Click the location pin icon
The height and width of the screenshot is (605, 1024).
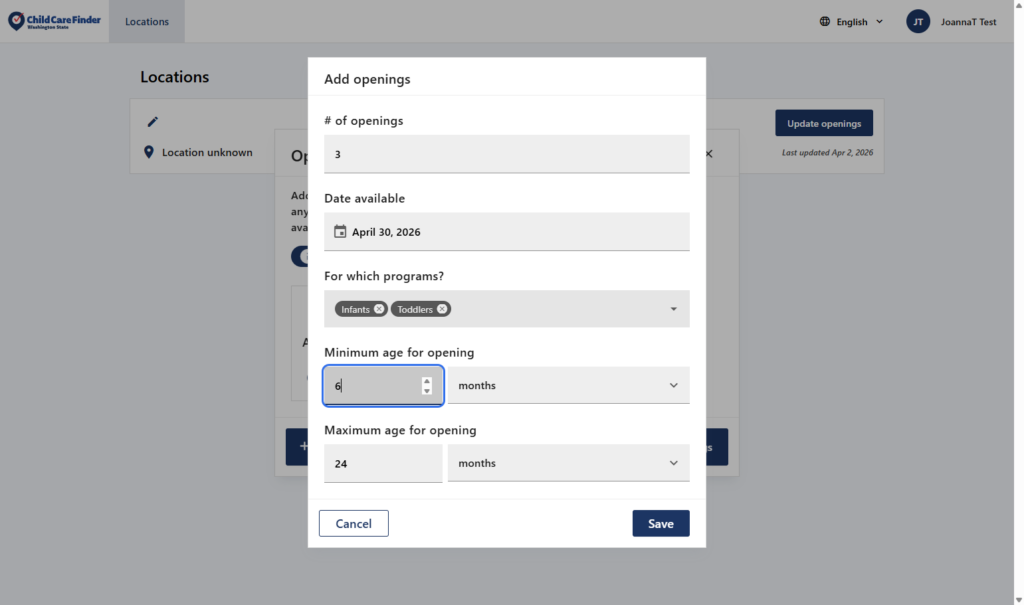pos(149,152)
